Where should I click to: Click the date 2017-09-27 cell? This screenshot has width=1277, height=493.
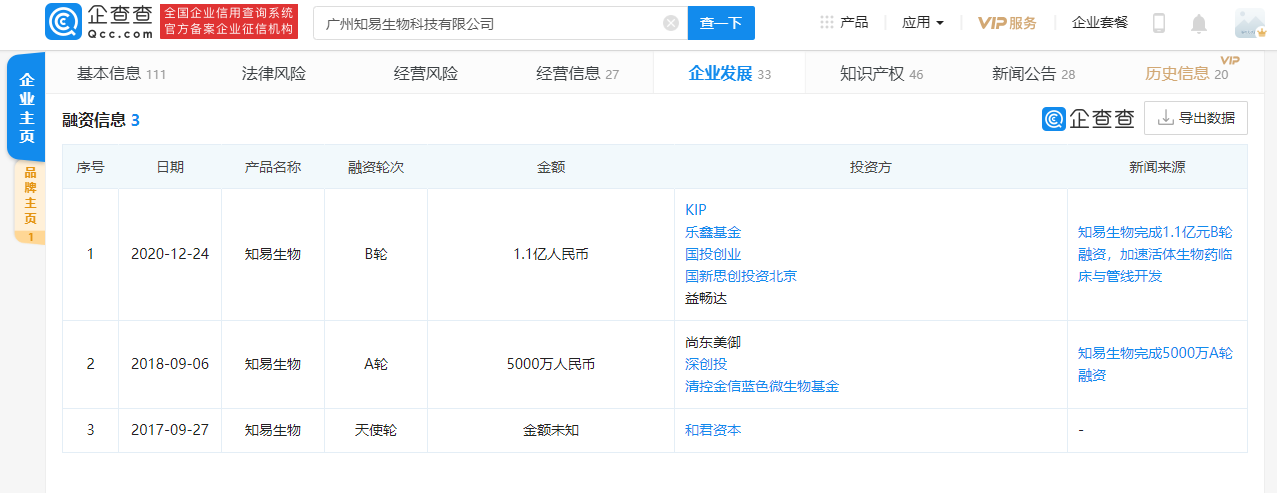pos(170,430)
